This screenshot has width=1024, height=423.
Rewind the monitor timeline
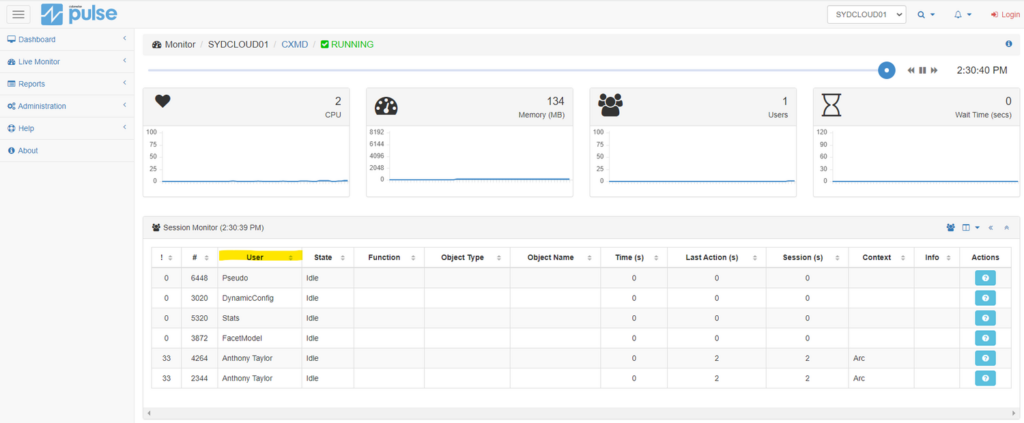point(911,70)
